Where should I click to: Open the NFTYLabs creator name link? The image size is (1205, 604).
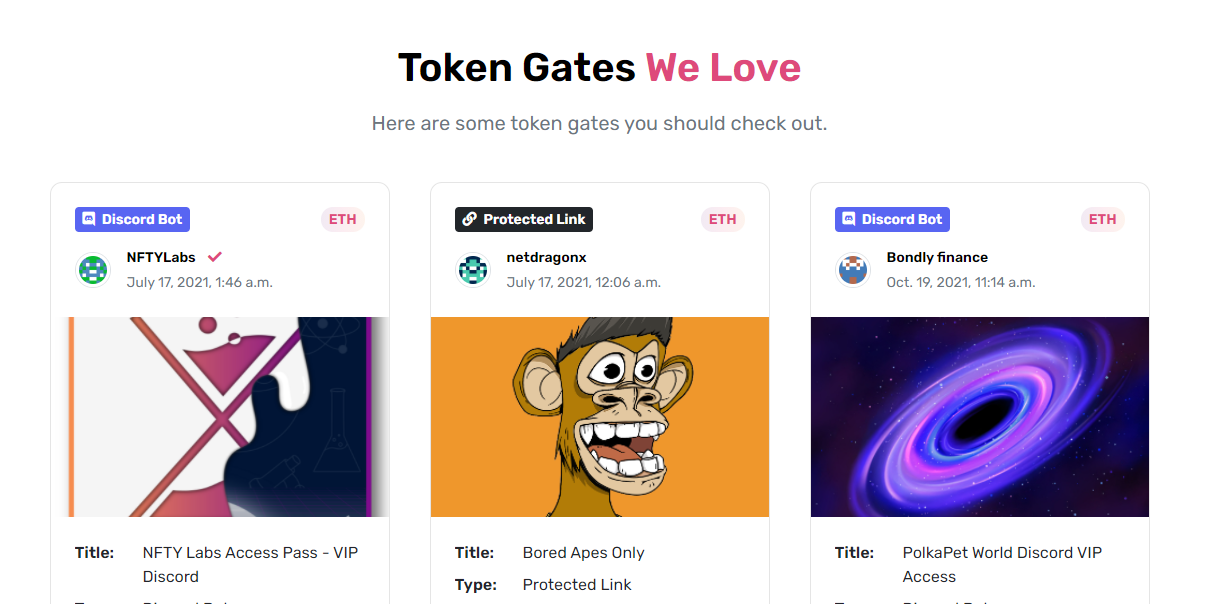[x=161, y=257]
